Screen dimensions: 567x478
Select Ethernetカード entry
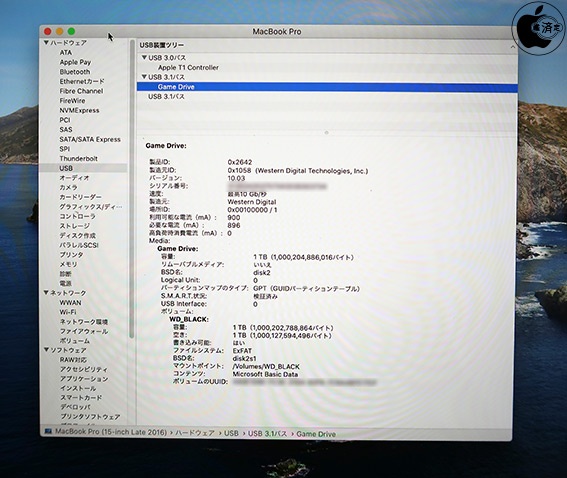click(x=82, y=81)
